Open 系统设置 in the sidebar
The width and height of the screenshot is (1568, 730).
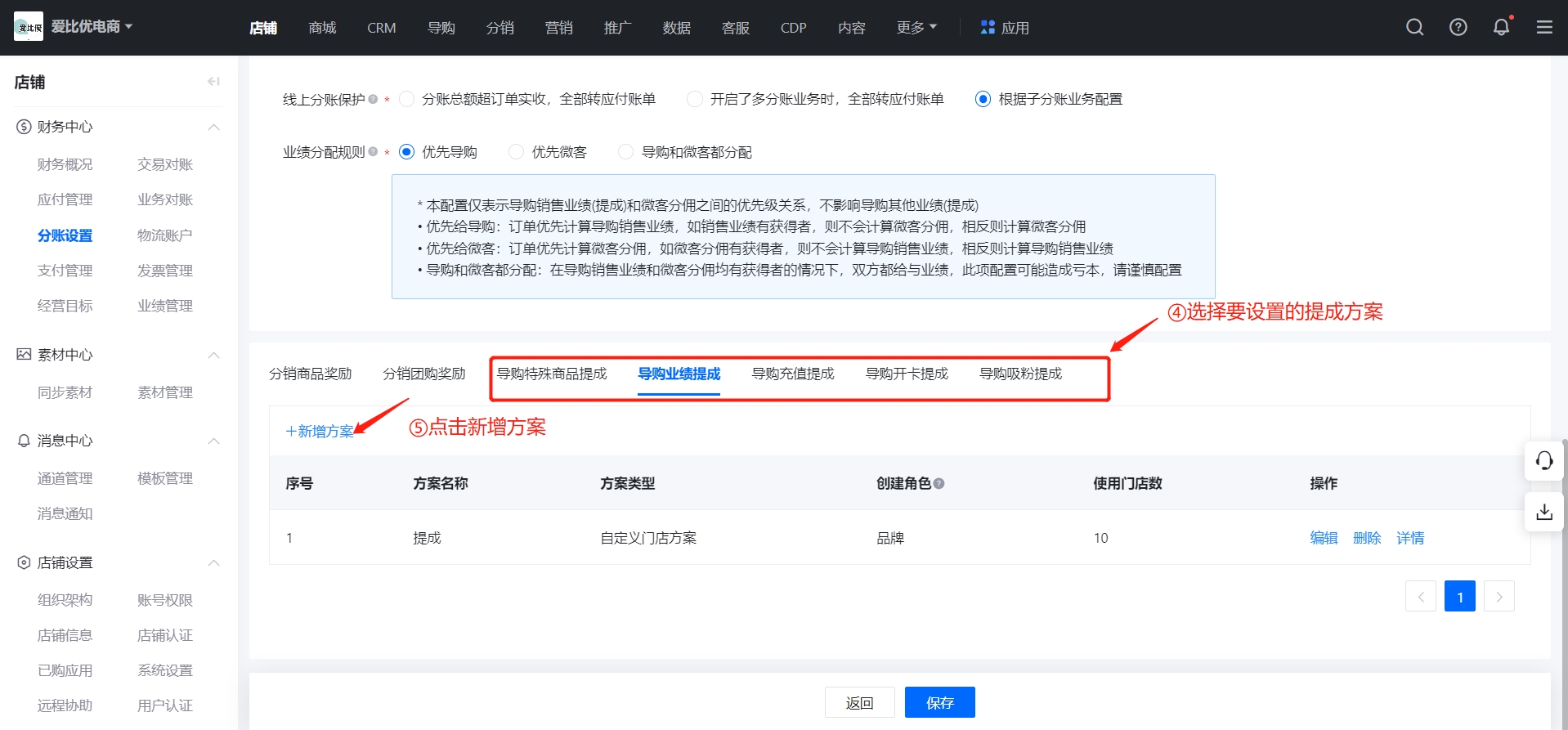[165, 670]
